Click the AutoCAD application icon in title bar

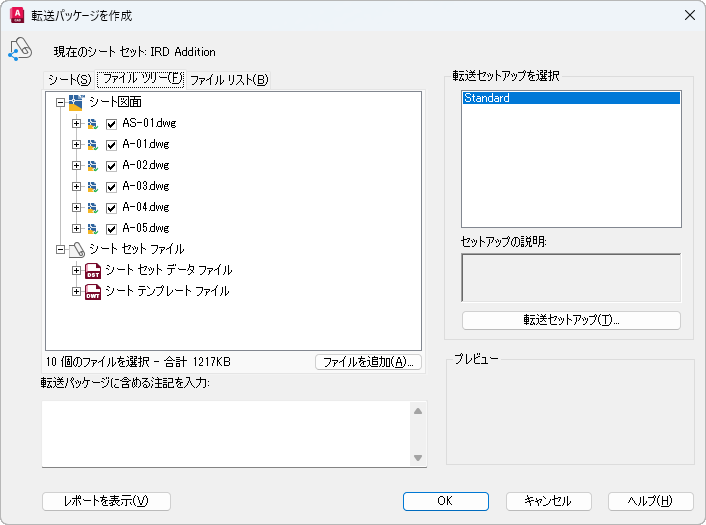(x=17, y=16)
